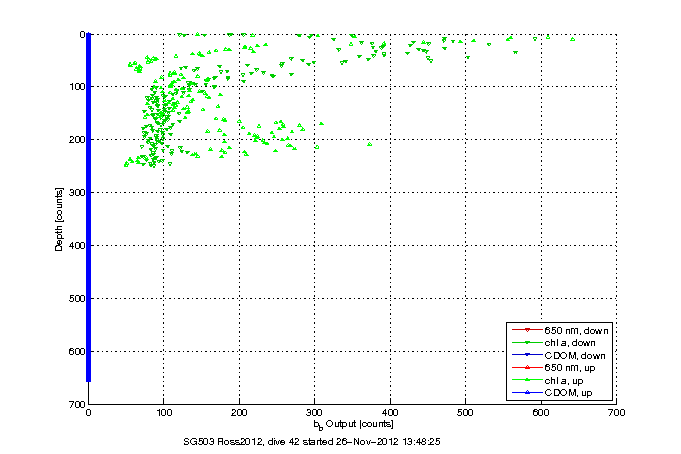The image size is (681, 454).
Task: Click the blue CDOM vertical profile line
Action: (x=89, y=207)
